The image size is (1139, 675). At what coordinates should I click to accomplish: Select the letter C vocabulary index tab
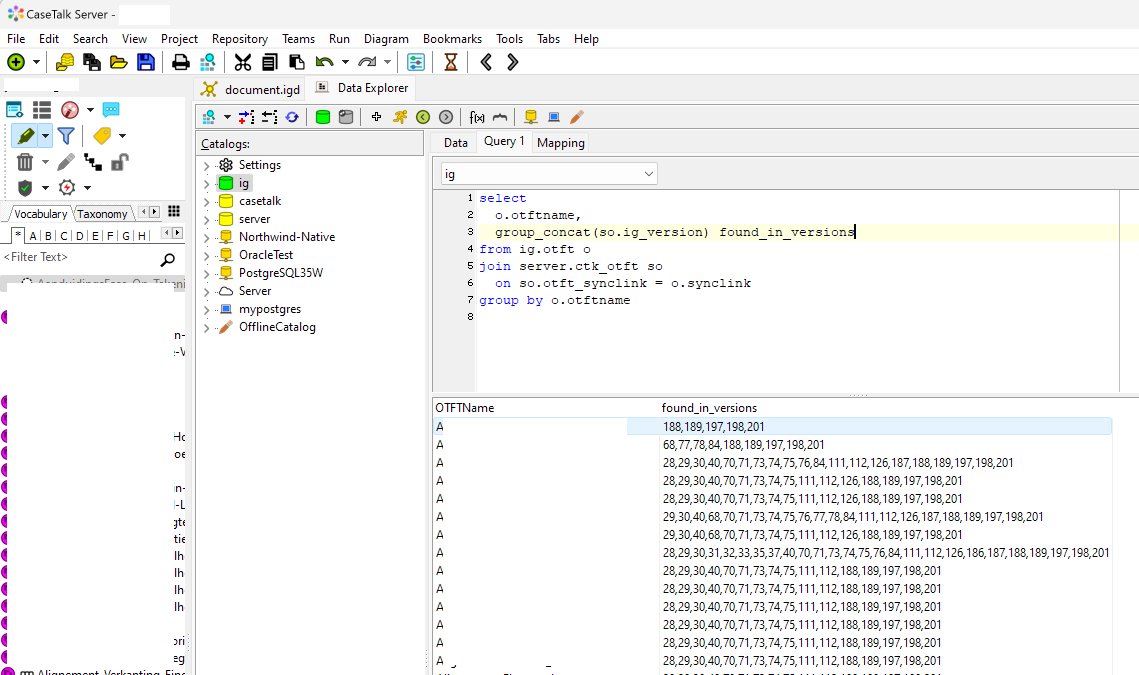coord(64,236)
